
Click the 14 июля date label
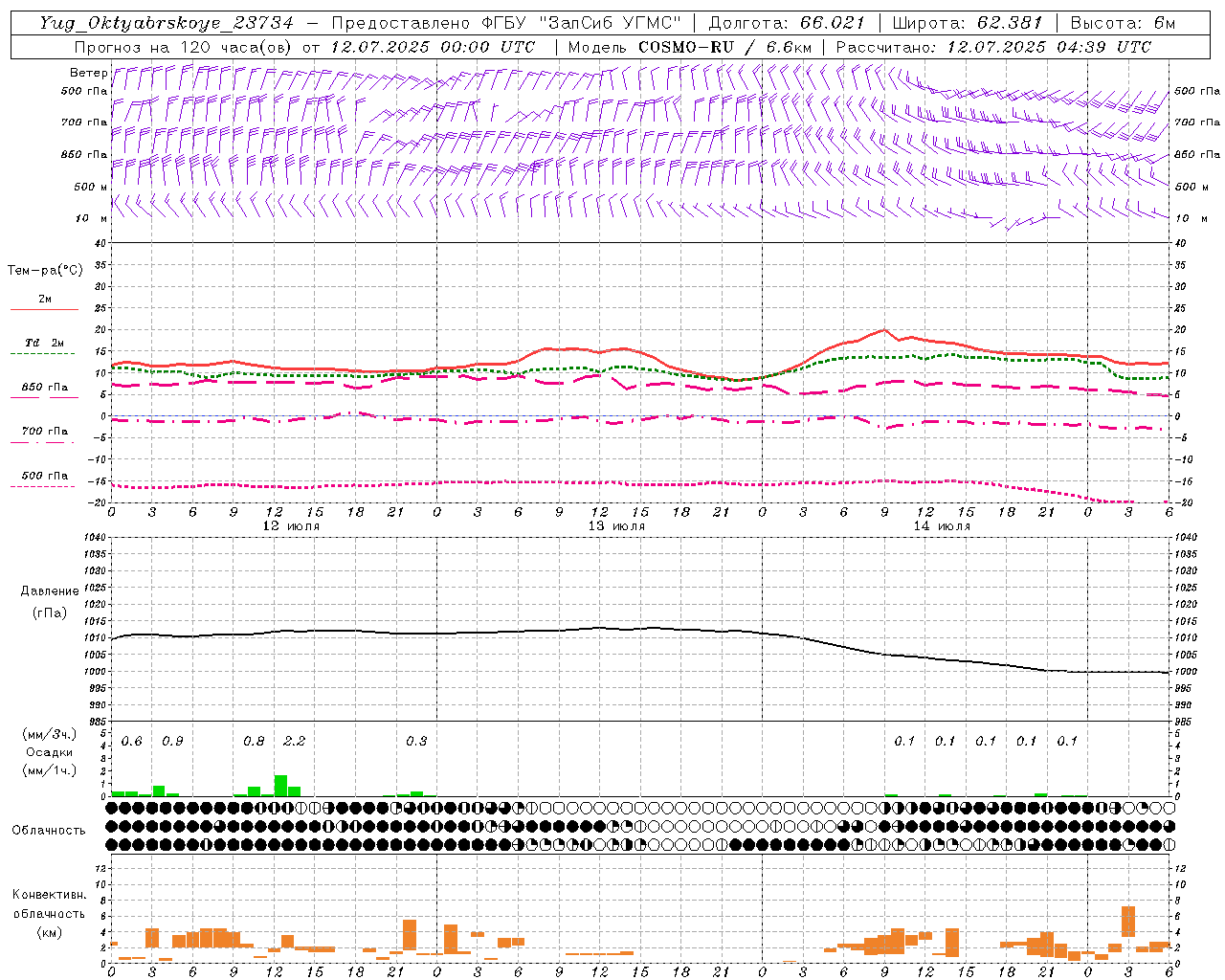click(942, 526)
